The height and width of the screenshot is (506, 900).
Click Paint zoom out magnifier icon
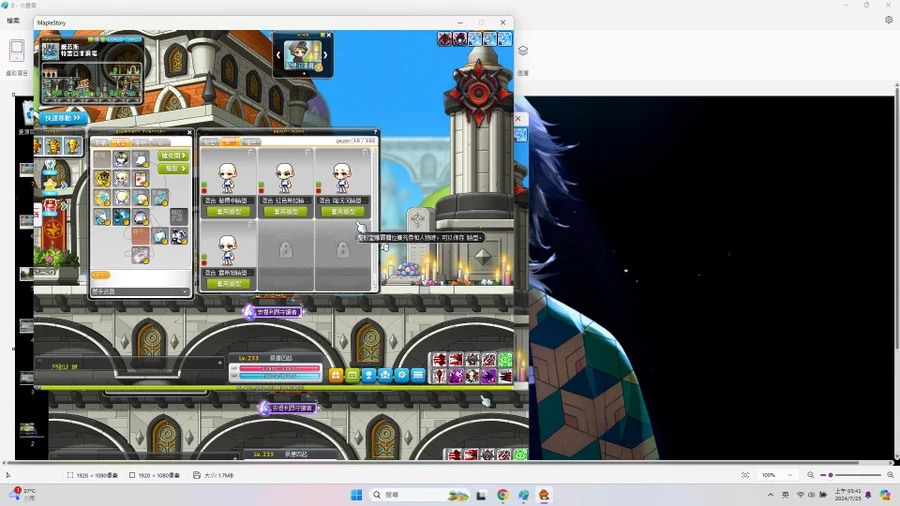click(810, 475)
